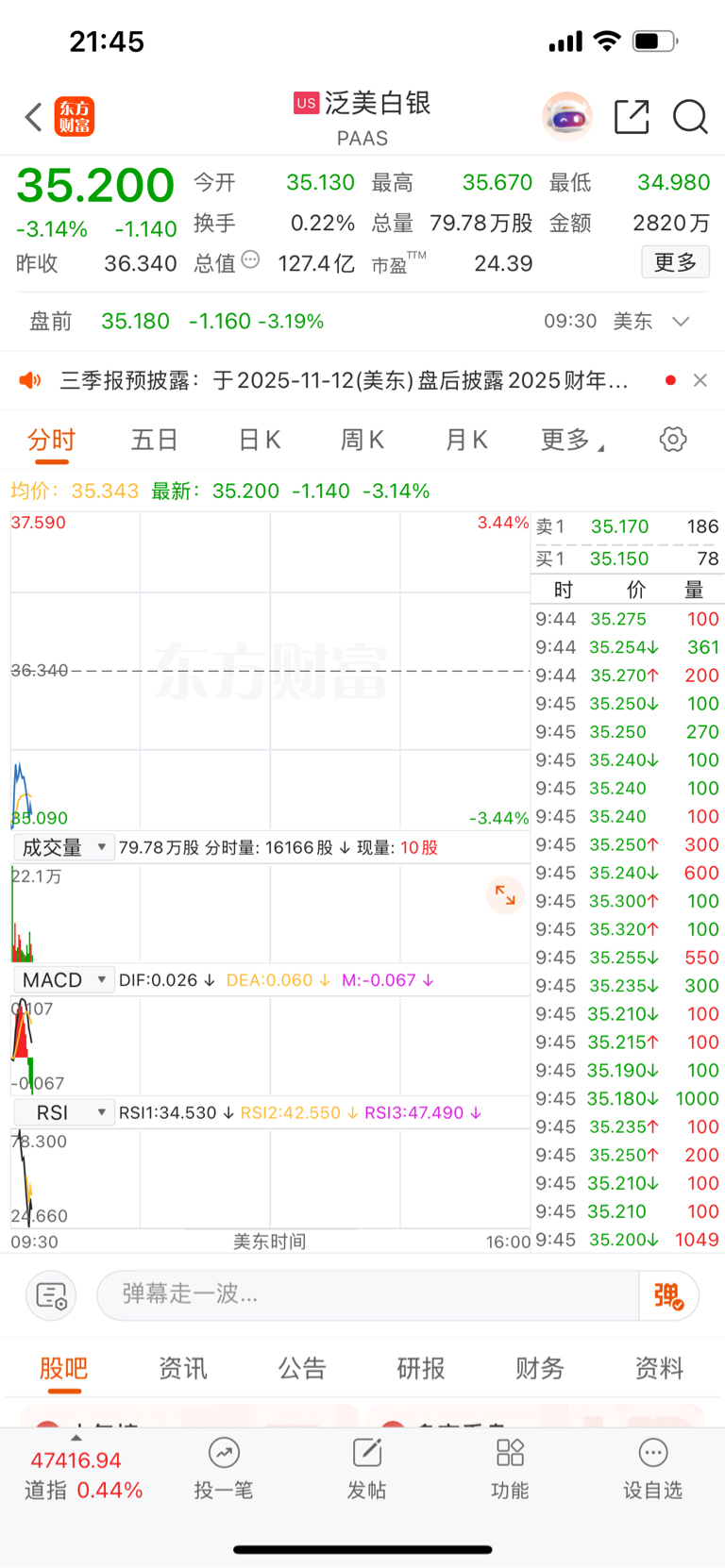Open the RSI indicator dropdown

(x=64, y=1113)
